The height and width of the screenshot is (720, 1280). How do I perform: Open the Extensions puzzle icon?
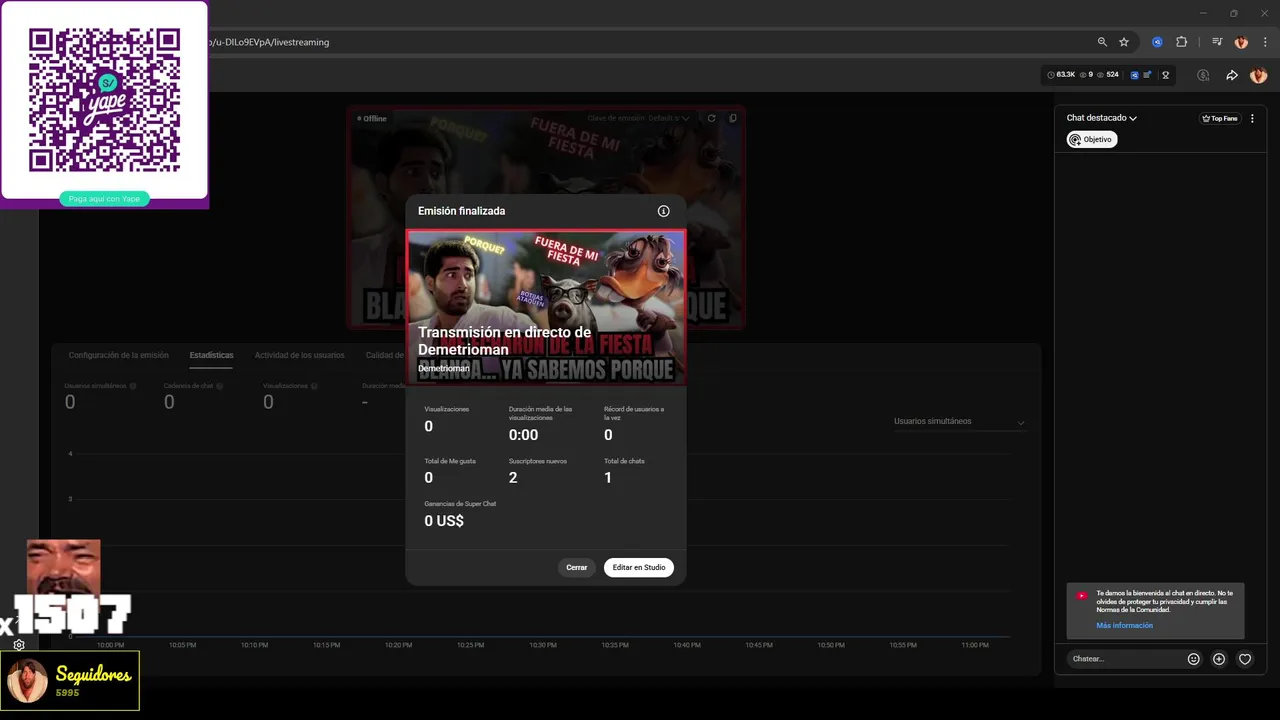1181,42
